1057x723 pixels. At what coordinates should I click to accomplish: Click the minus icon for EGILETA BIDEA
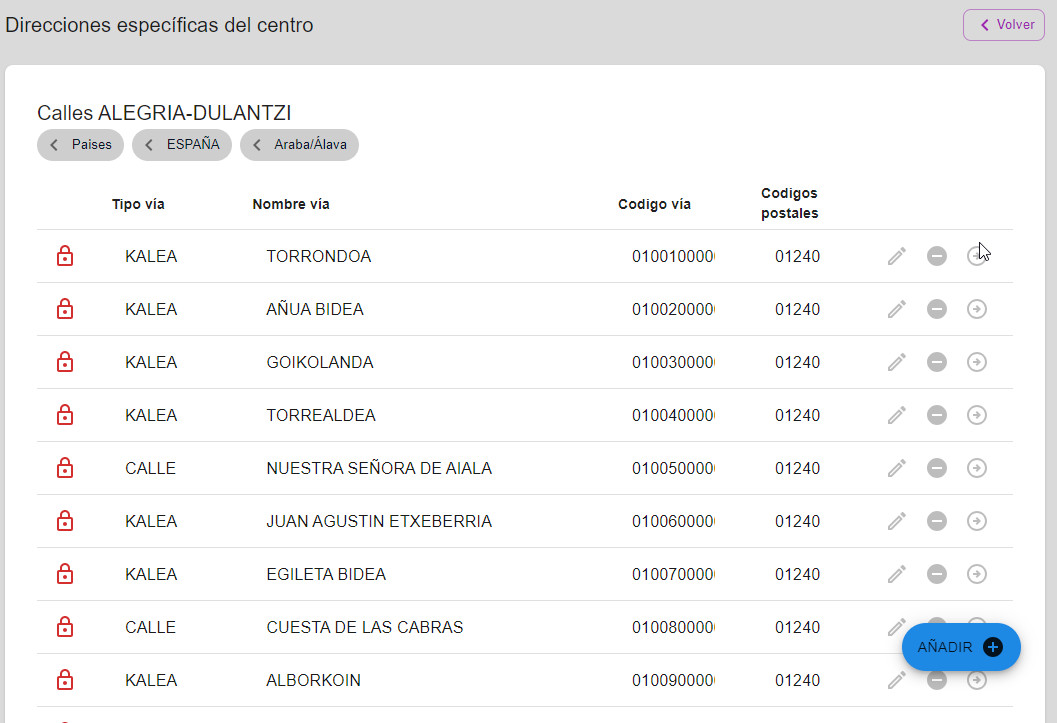pos(936,574)
